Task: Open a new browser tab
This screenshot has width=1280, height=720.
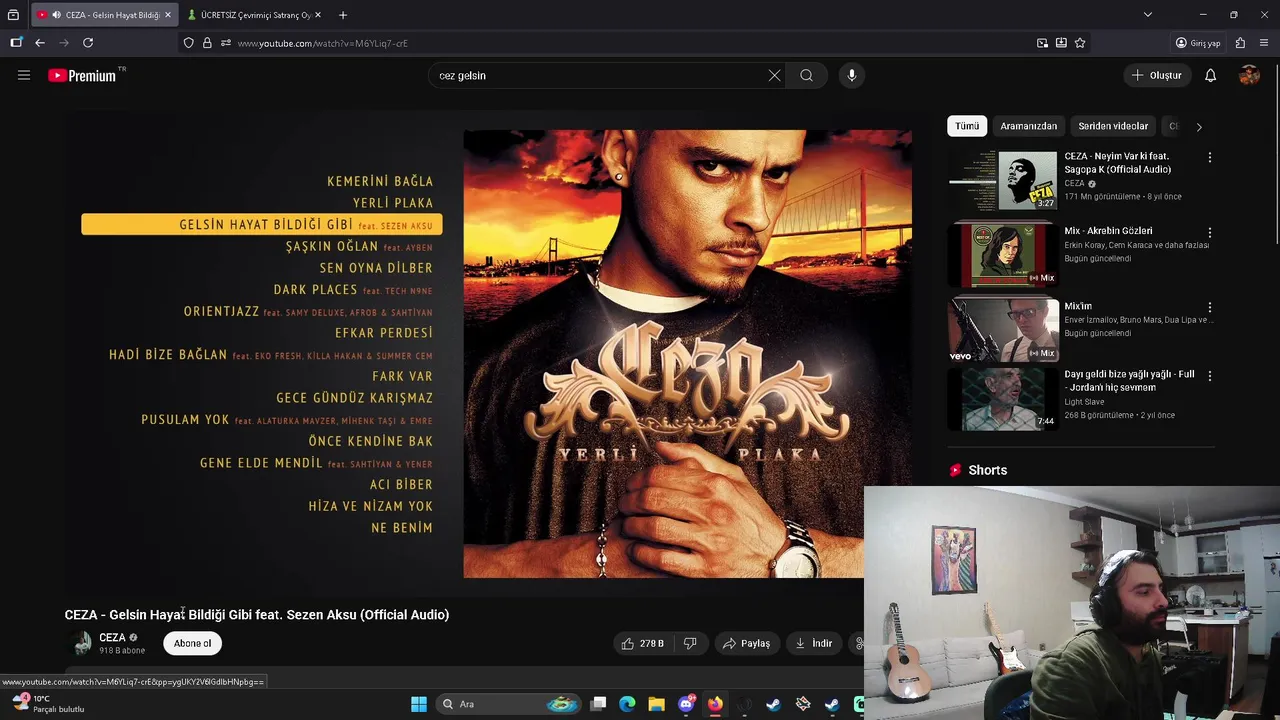Action: [343, 15]
